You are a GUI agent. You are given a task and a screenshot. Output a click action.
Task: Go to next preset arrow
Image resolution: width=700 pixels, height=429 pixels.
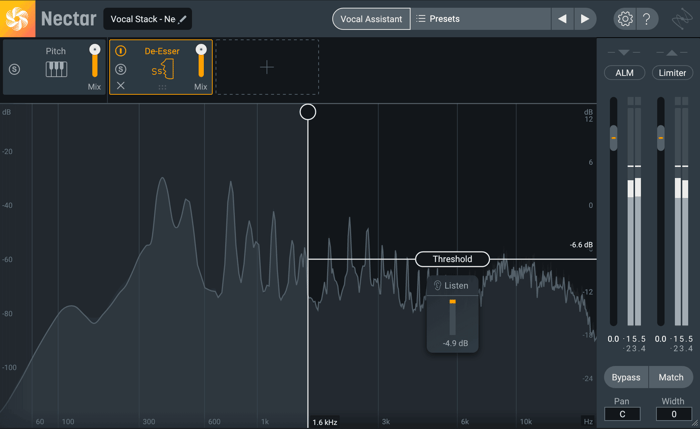click(x=585, y=19)
